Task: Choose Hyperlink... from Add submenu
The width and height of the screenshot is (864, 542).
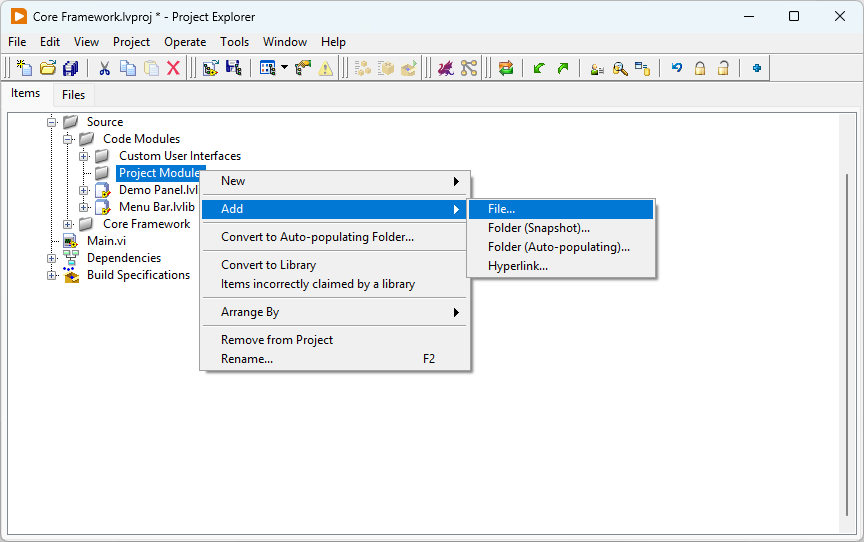Action: [560, 266]
